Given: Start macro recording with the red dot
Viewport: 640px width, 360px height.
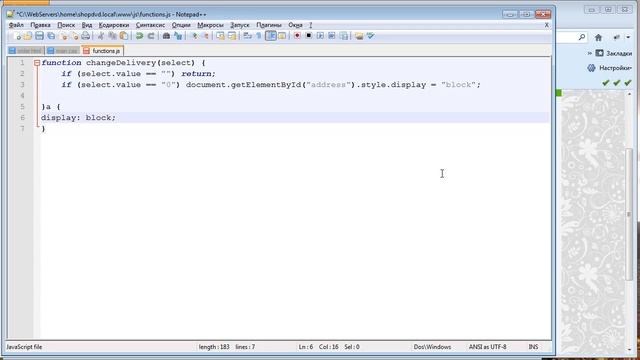Looking at the screenshot, I should tap(297, 36).
